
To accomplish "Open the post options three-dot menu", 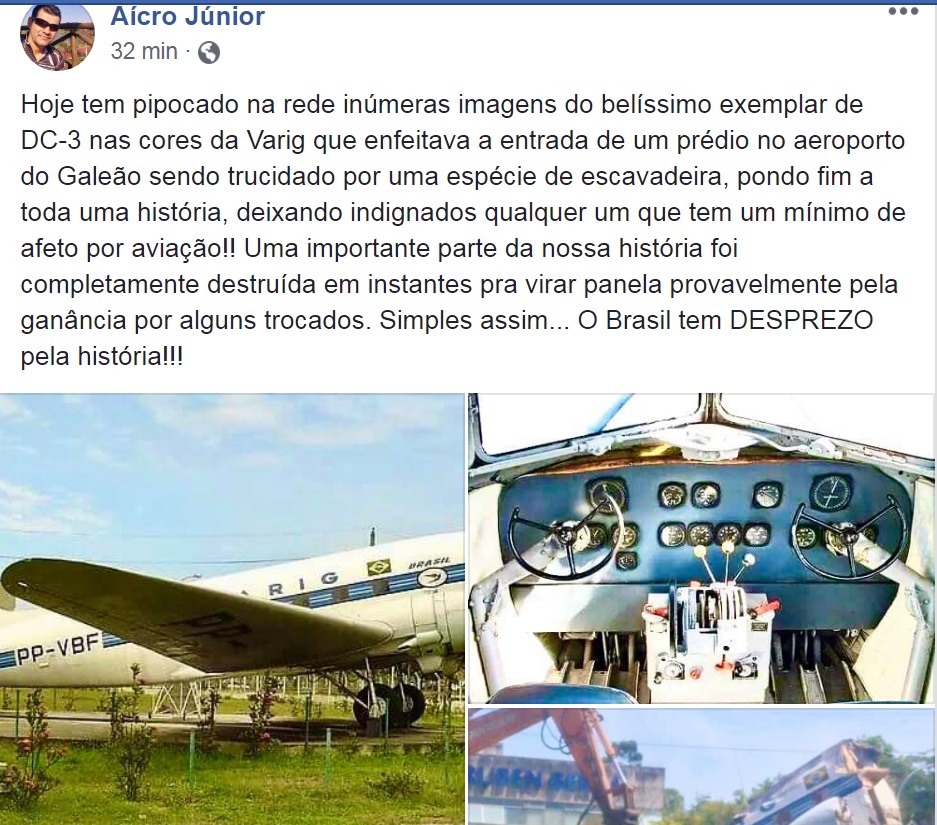I will pyautogui.click(x=903, y=11).
